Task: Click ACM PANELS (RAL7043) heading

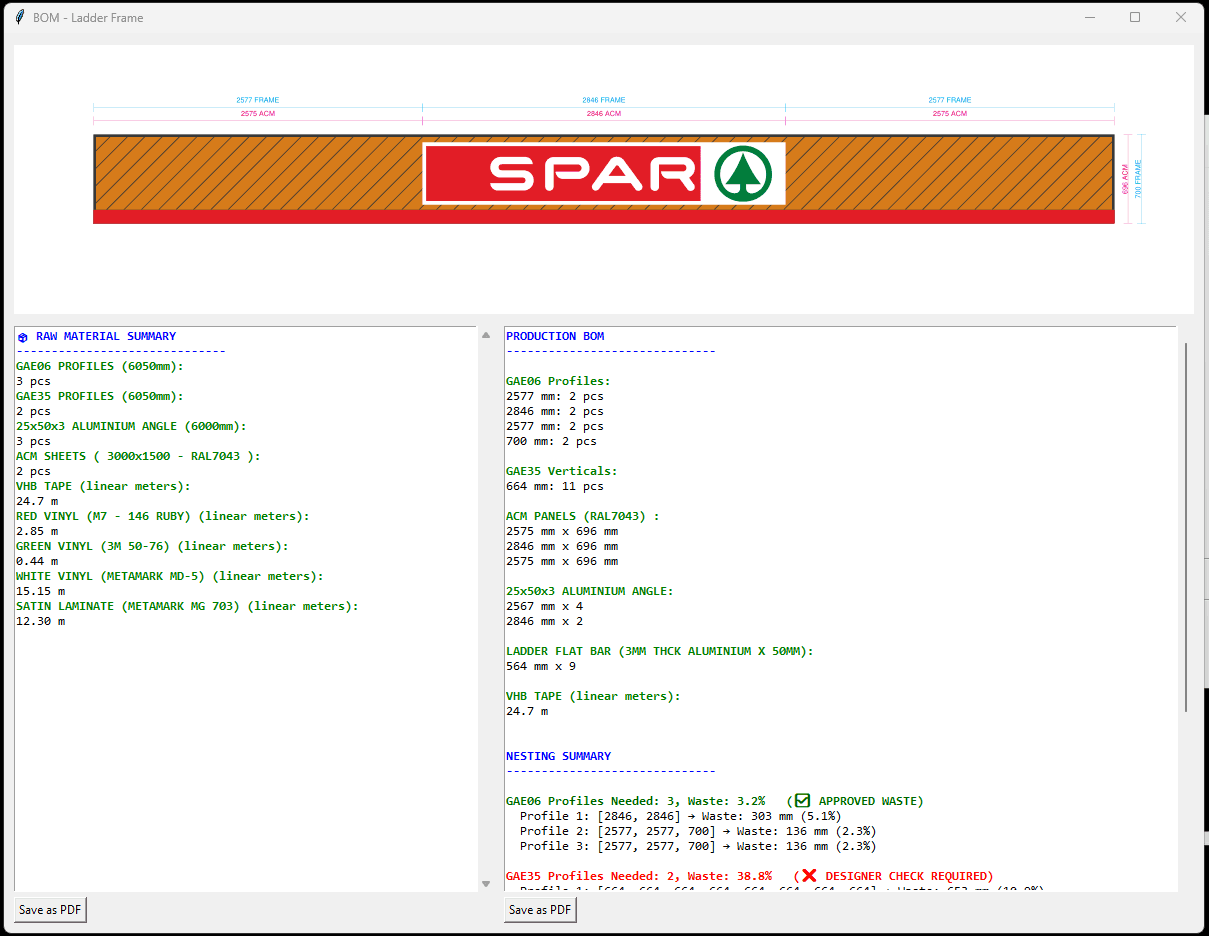Action: [583, 516]
